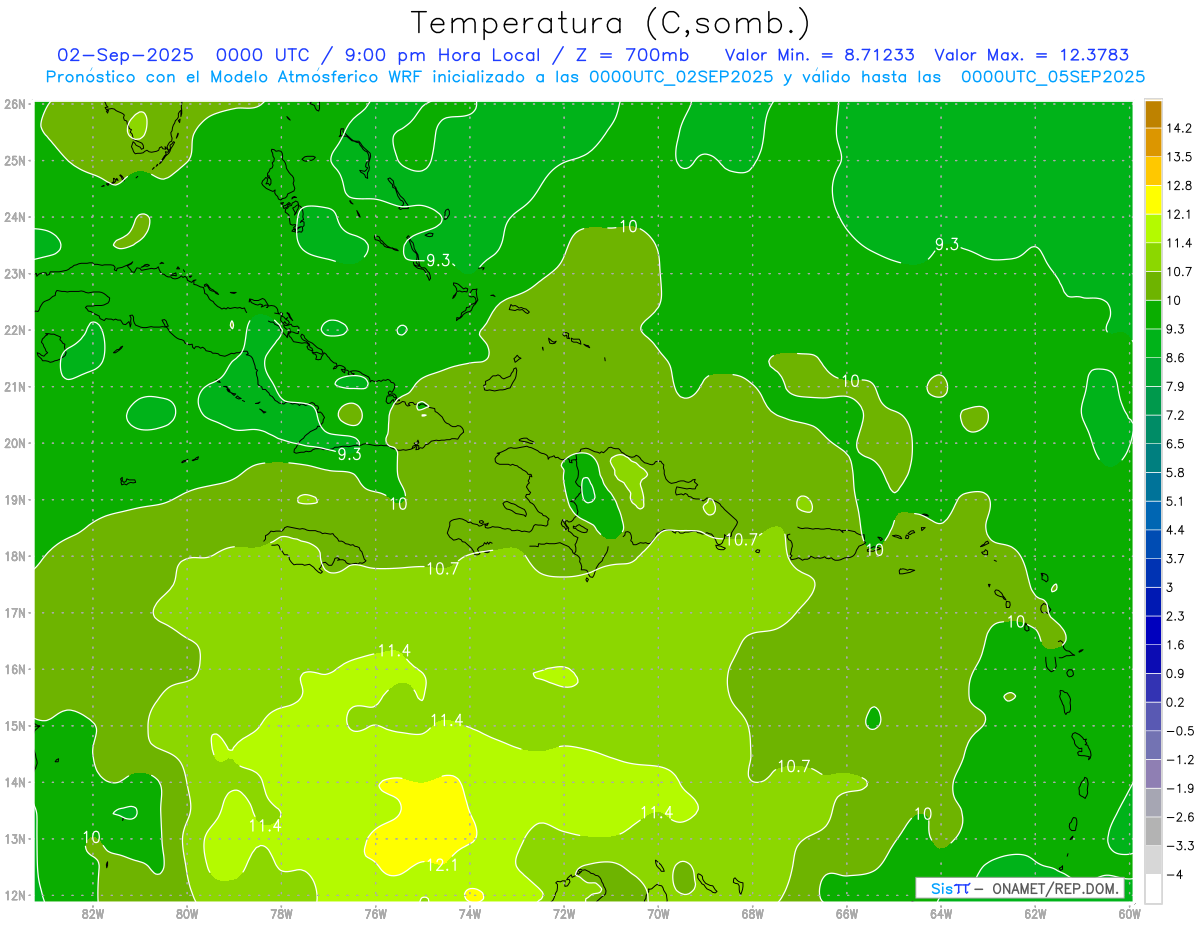Click the dark blue swatch between 2.3 and 3

click(1153, 601)
